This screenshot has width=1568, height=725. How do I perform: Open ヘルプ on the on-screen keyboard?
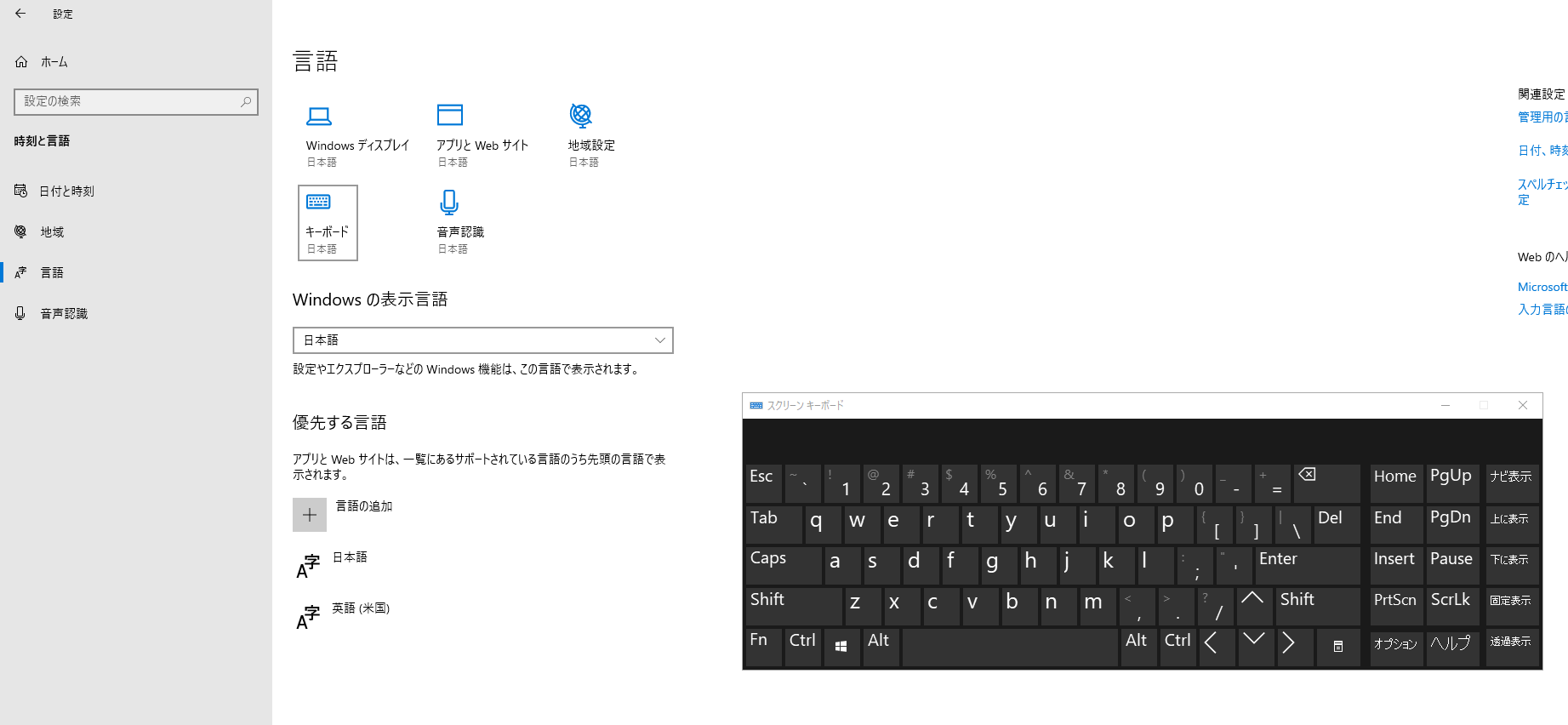[1452, 648]
